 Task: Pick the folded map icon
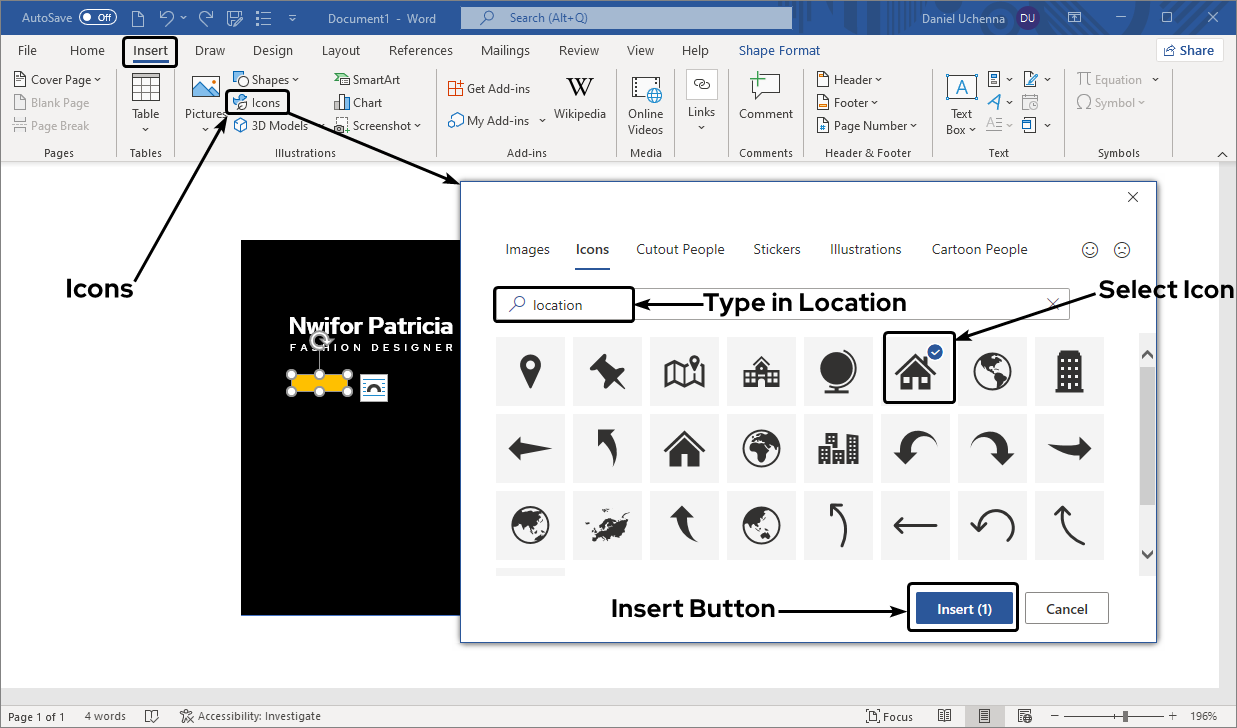click(x=684, y=372)
